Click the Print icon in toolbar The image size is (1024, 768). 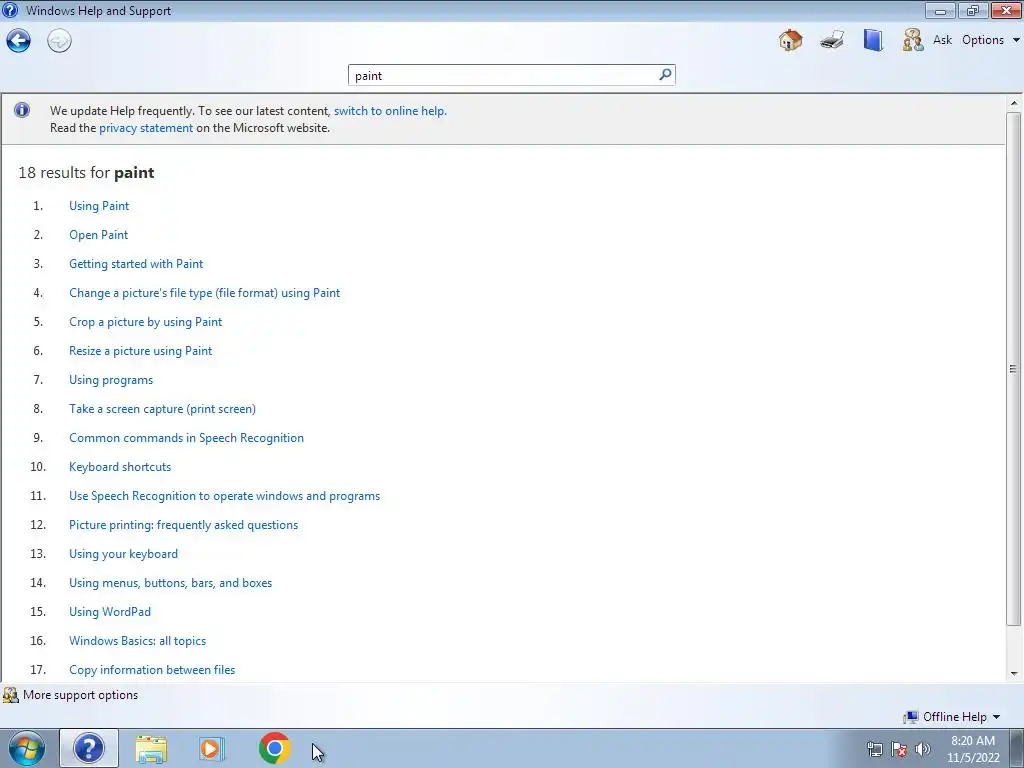[x=832, y=40]
